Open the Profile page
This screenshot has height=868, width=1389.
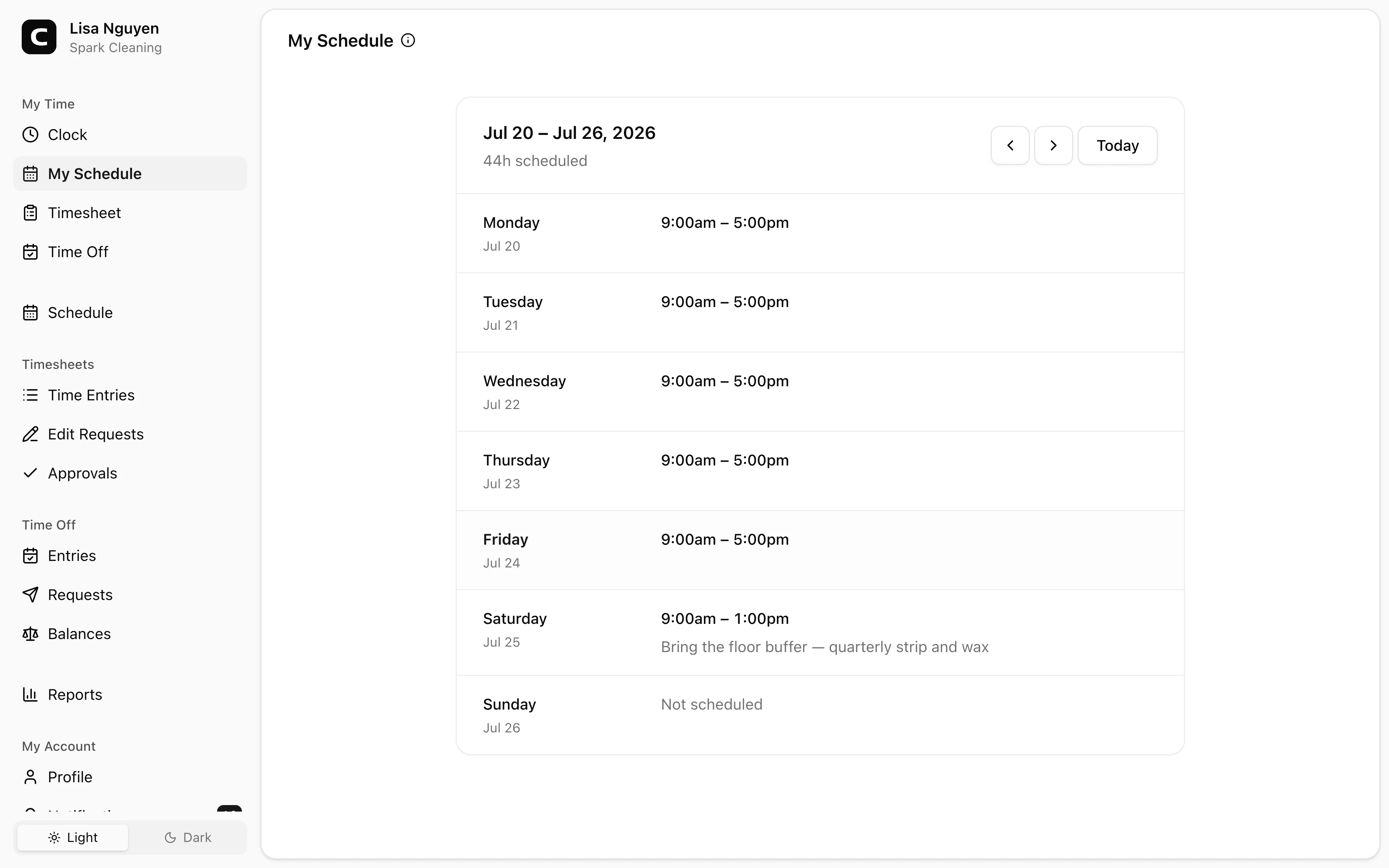point(130,777)
